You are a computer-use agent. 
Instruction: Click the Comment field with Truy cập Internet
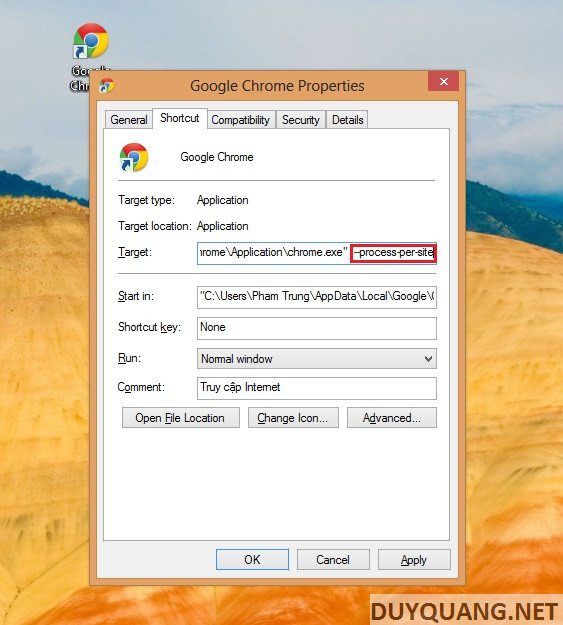[317, 388]
